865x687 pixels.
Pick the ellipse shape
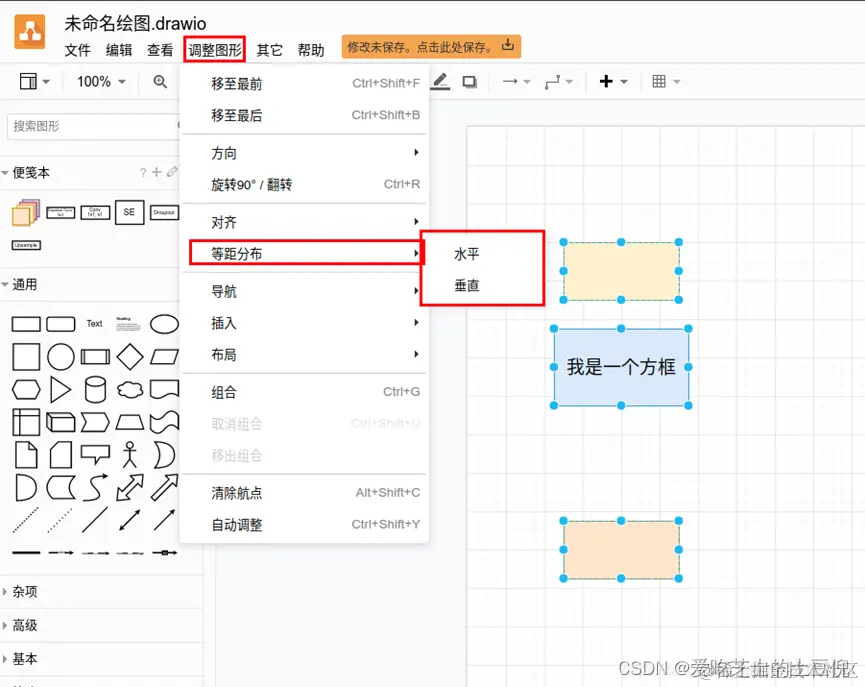tap(164, 324)
